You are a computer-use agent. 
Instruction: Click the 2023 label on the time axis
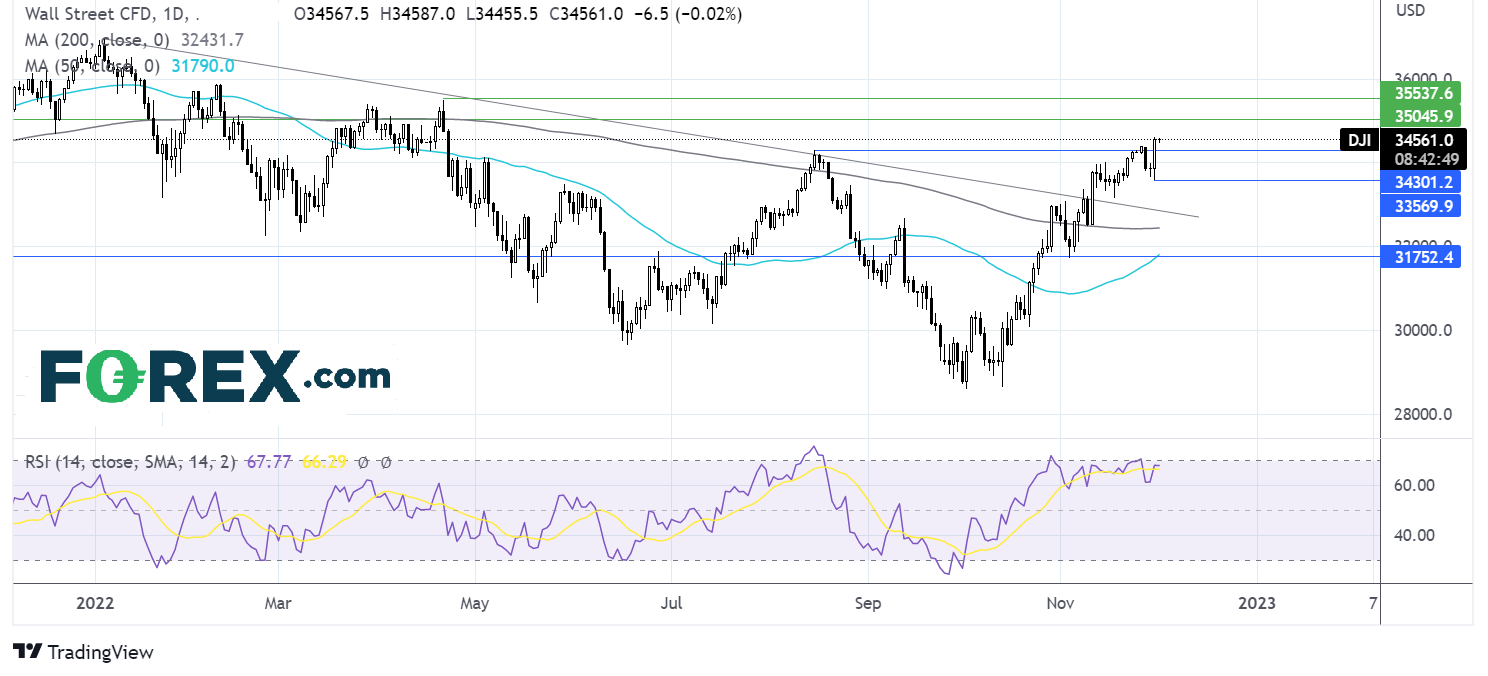click(x=1256, y=604)
